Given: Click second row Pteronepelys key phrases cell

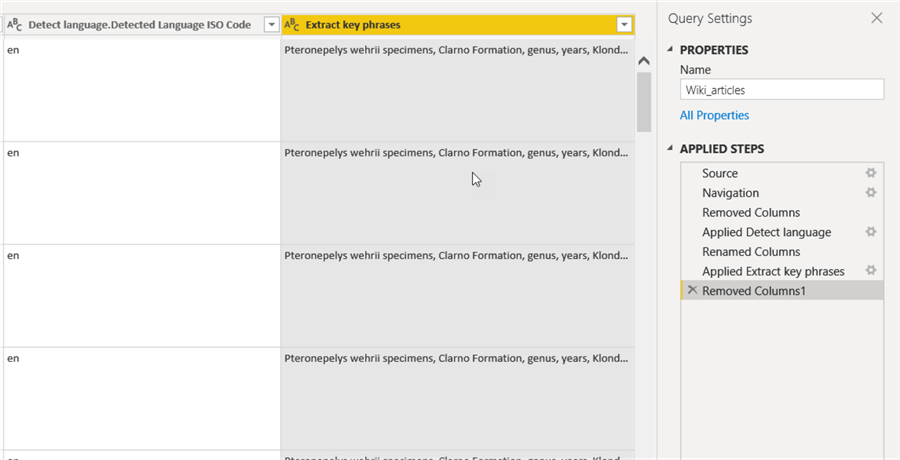Looking at the screenshot, I should 458,193.
